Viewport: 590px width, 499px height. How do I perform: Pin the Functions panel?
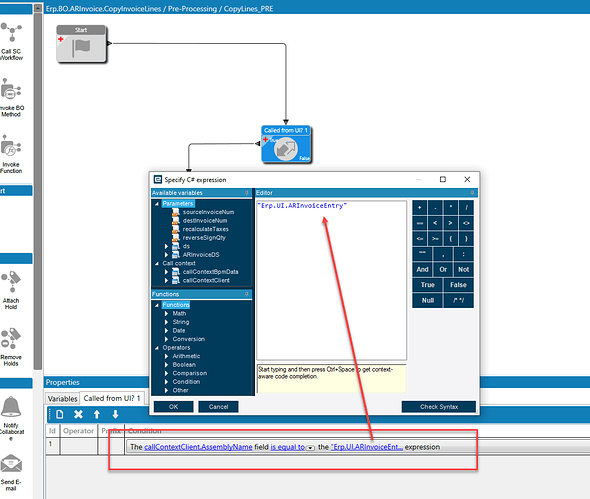click(246, 294)
